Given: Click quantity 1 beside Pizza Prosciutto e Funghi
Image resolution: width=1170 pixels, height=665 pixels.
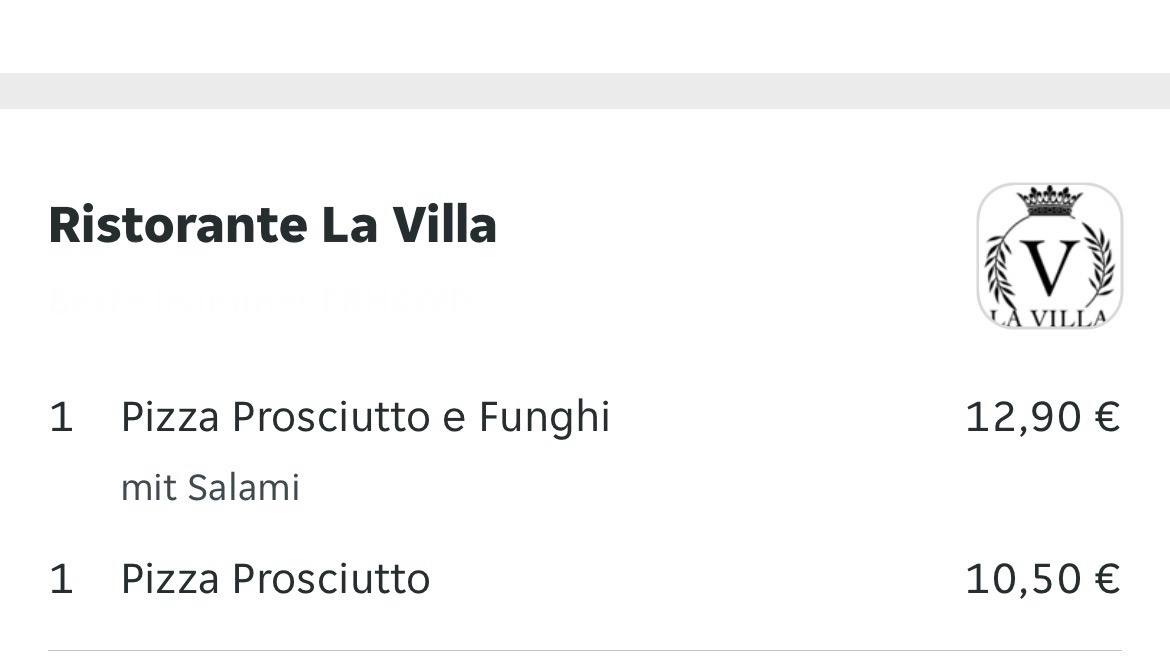Looking at the screenshot, I should pyautogui.click(x=61, y=417).
